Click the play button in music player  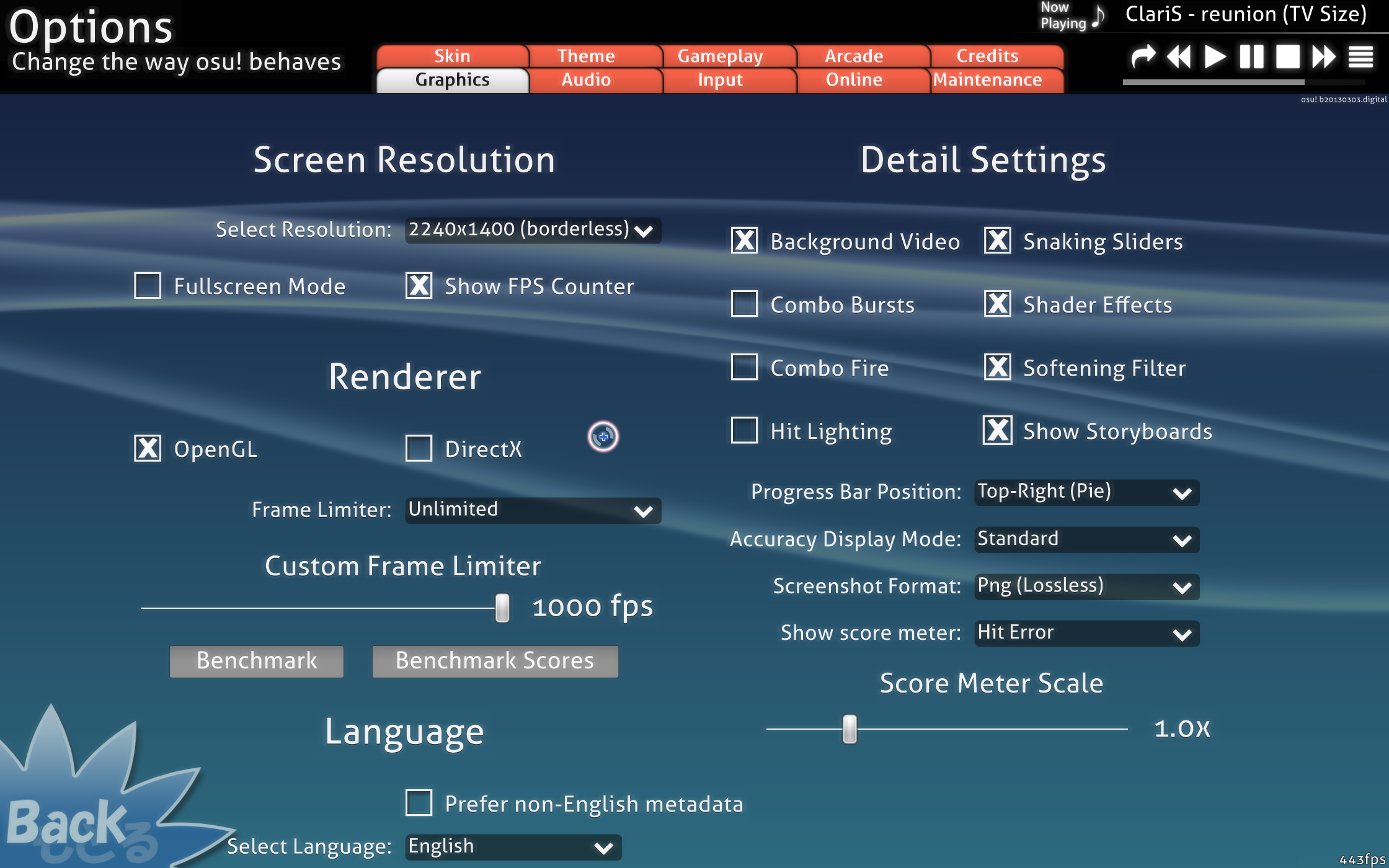coord(1215,57)
